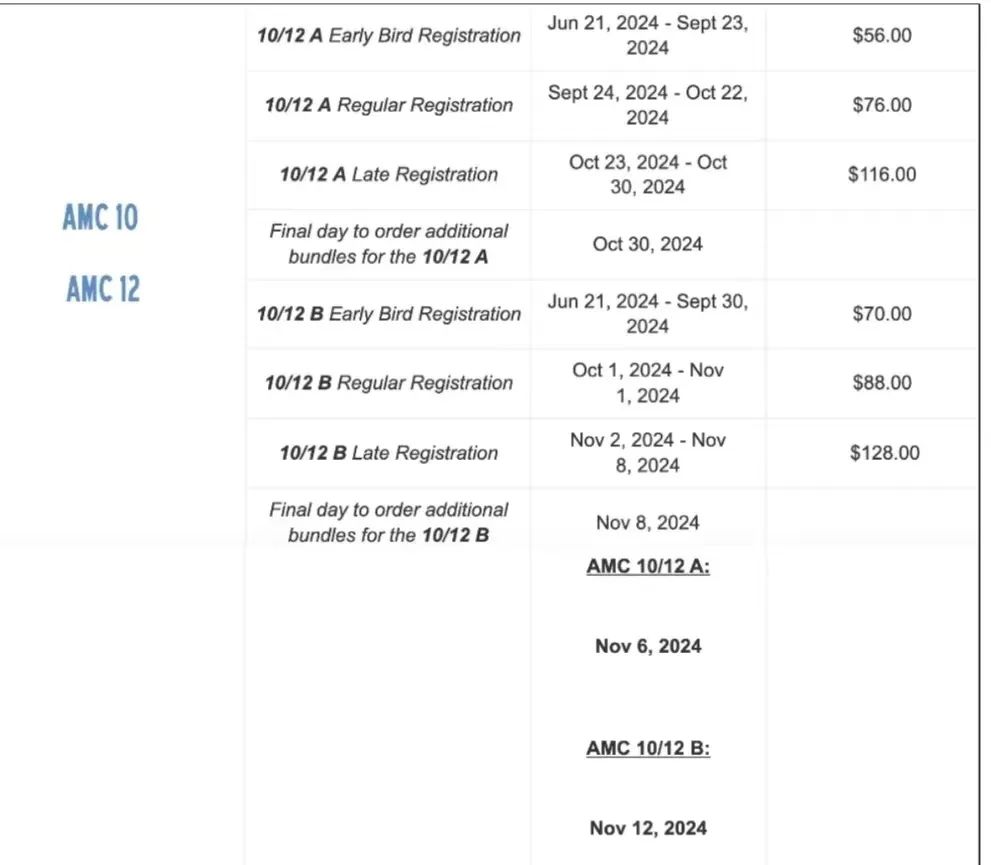The image size is (991, 865).
Task: Click the $70.00 fee
Action: 882,314
